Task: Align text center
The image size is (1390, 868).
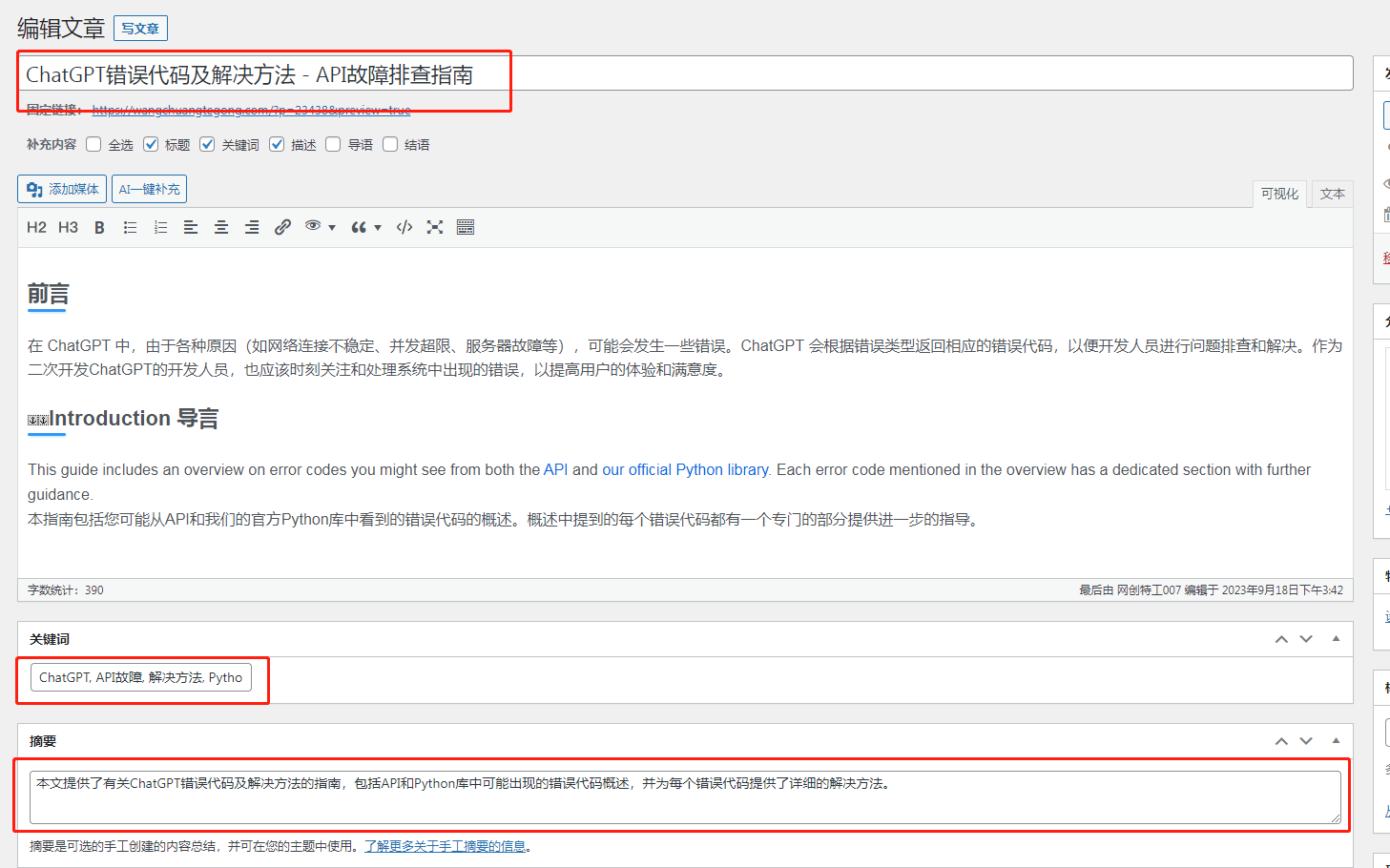Action: tap(221, 227)
